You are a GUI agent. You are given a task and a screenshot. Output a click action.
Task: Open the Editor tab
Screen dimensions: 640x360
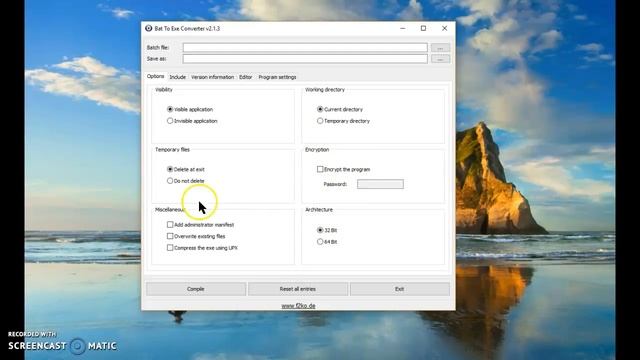(x=245, y=77)
